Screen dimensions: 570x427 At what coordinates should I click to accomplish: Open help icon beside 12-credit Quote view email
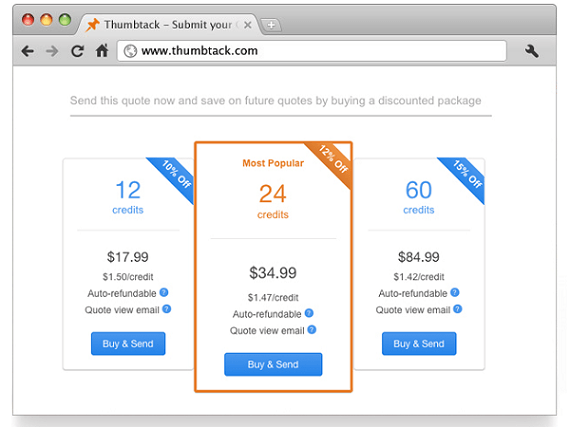[x=166, y=309]
